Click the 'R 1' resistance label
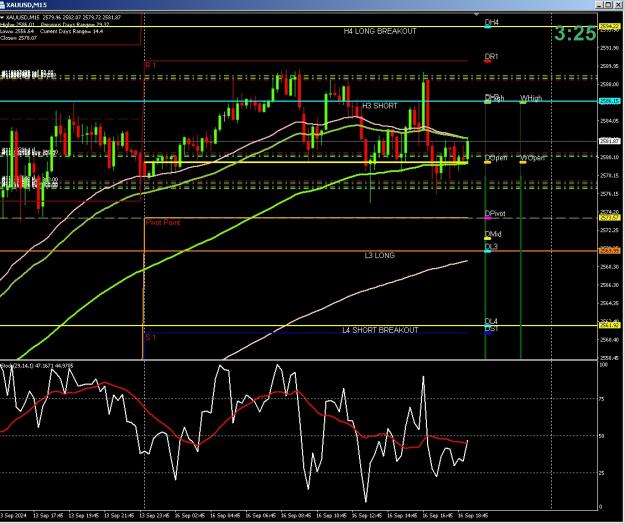 coord(150,65)
